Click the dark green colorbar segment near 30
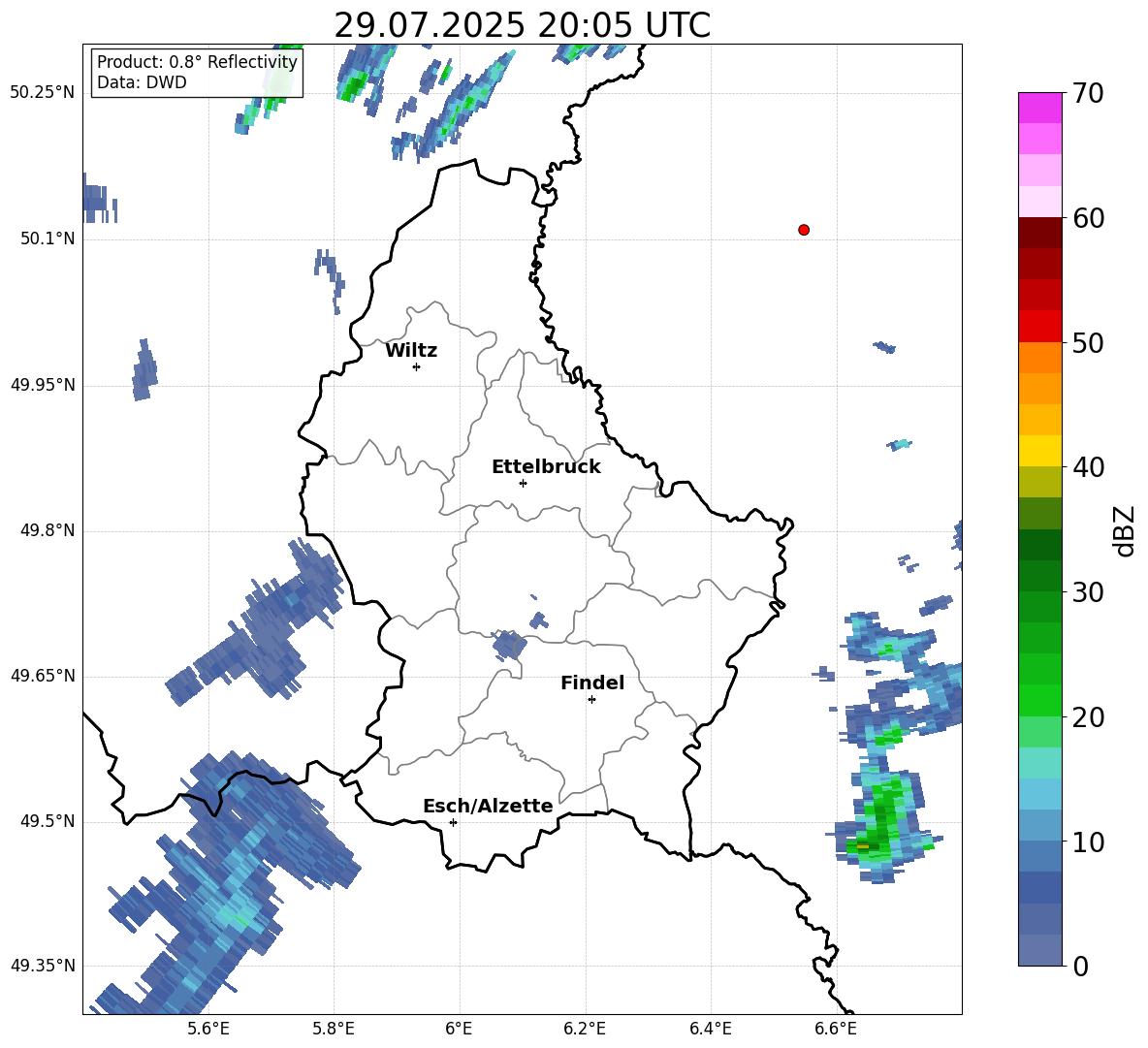 pyautogui.click(x=1039, y=576)
